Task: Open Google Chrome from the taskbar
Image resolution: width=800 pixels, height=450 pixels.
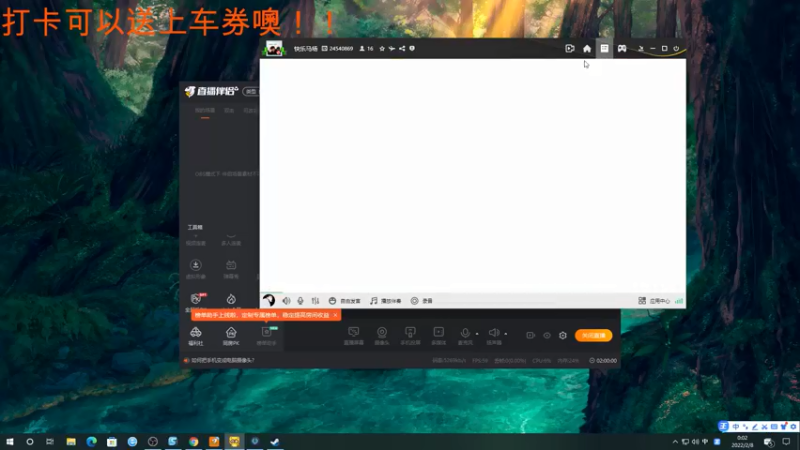Action: tap(193, 441)
